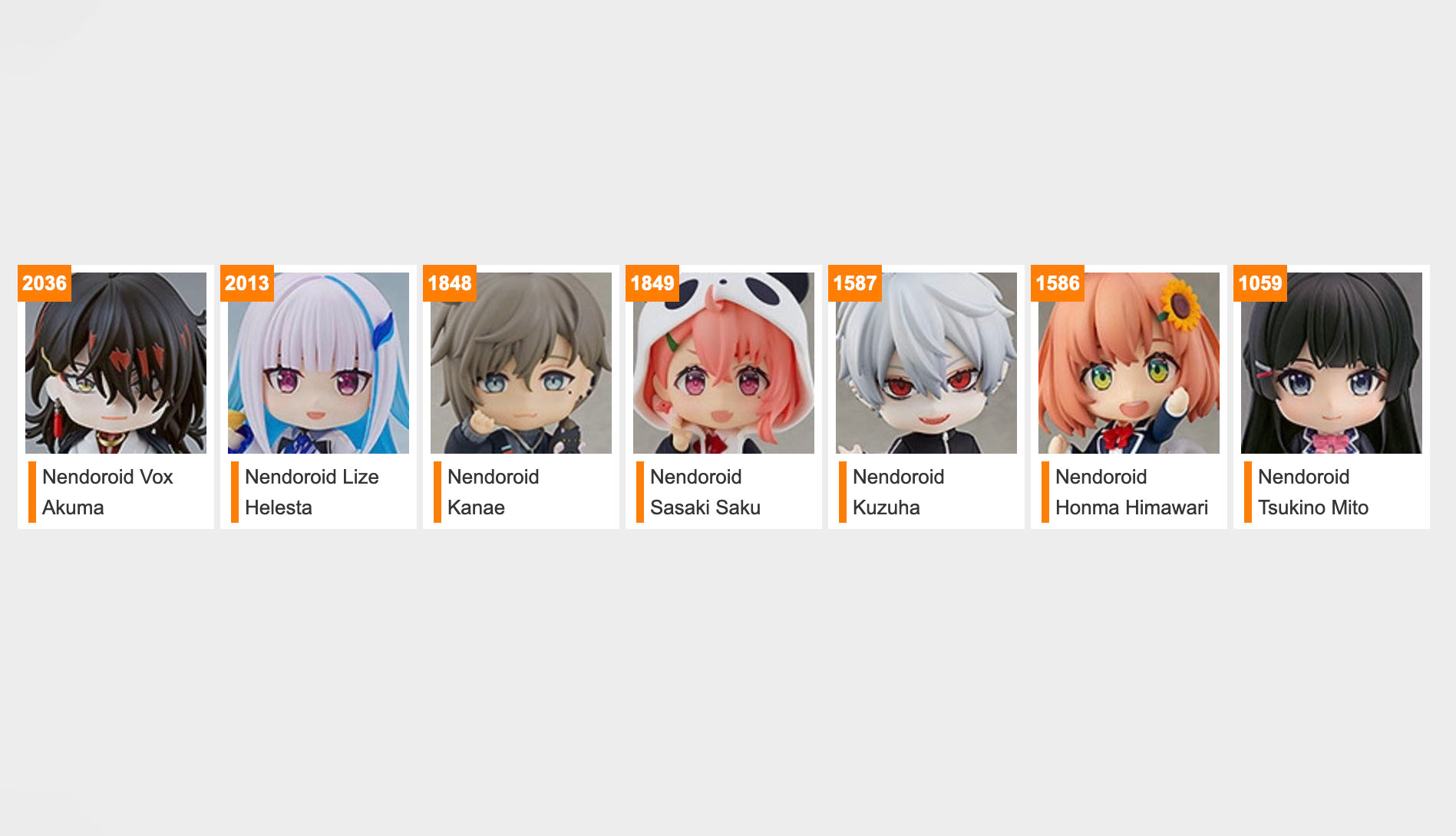1456x836 pixels.
Task: Click the 1587 number badge
Action: pos(855,283)
